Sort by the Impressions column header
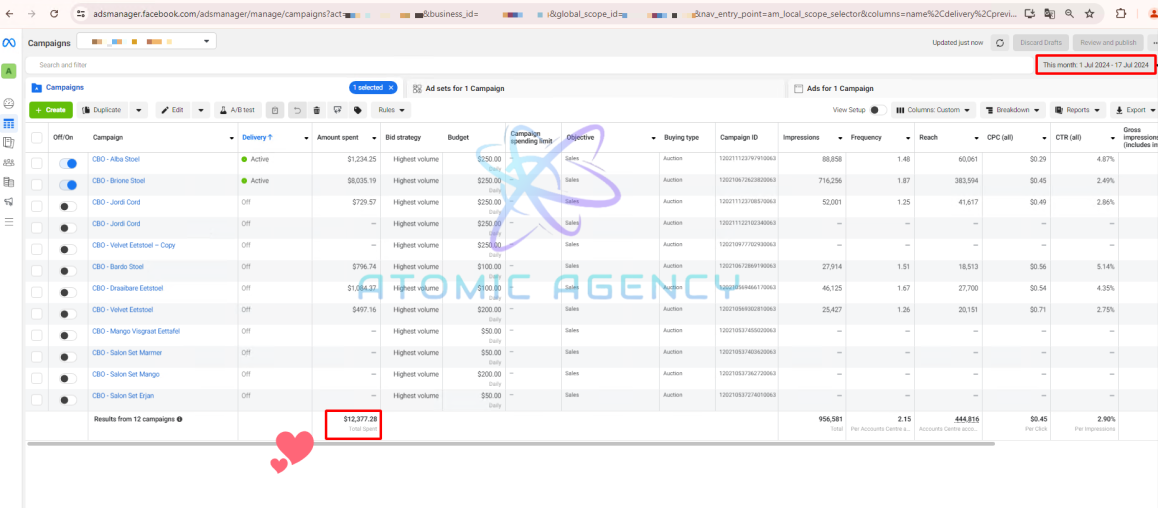The height and width of the screenshot is (508, 1158). tap(801, 137)
